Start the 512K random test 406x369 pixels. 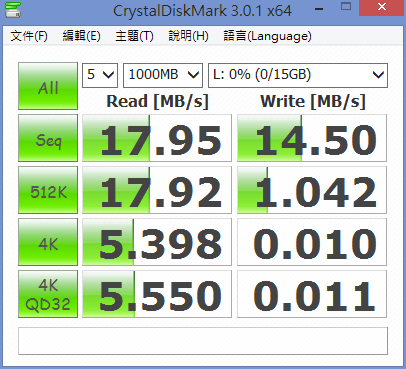(48, 190)
